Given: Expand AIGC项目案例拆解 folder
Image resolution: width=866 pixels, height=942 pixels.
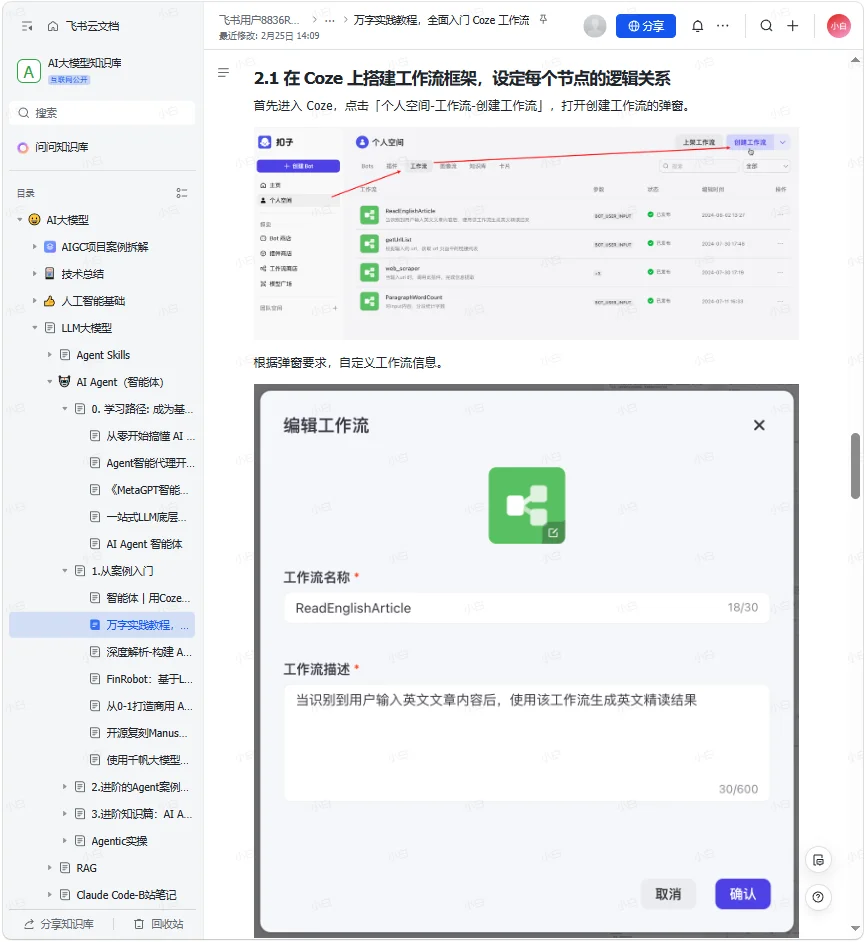Looking at the screenshot, I should [x=35, y=247].
